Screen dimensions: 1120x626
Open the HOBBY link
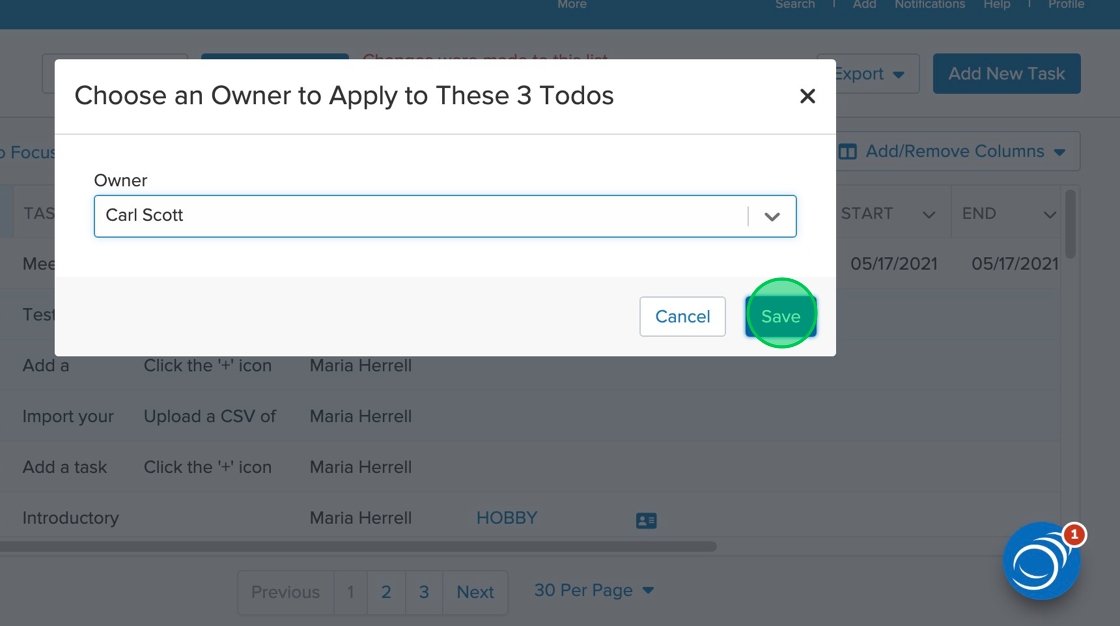point(507,518)
